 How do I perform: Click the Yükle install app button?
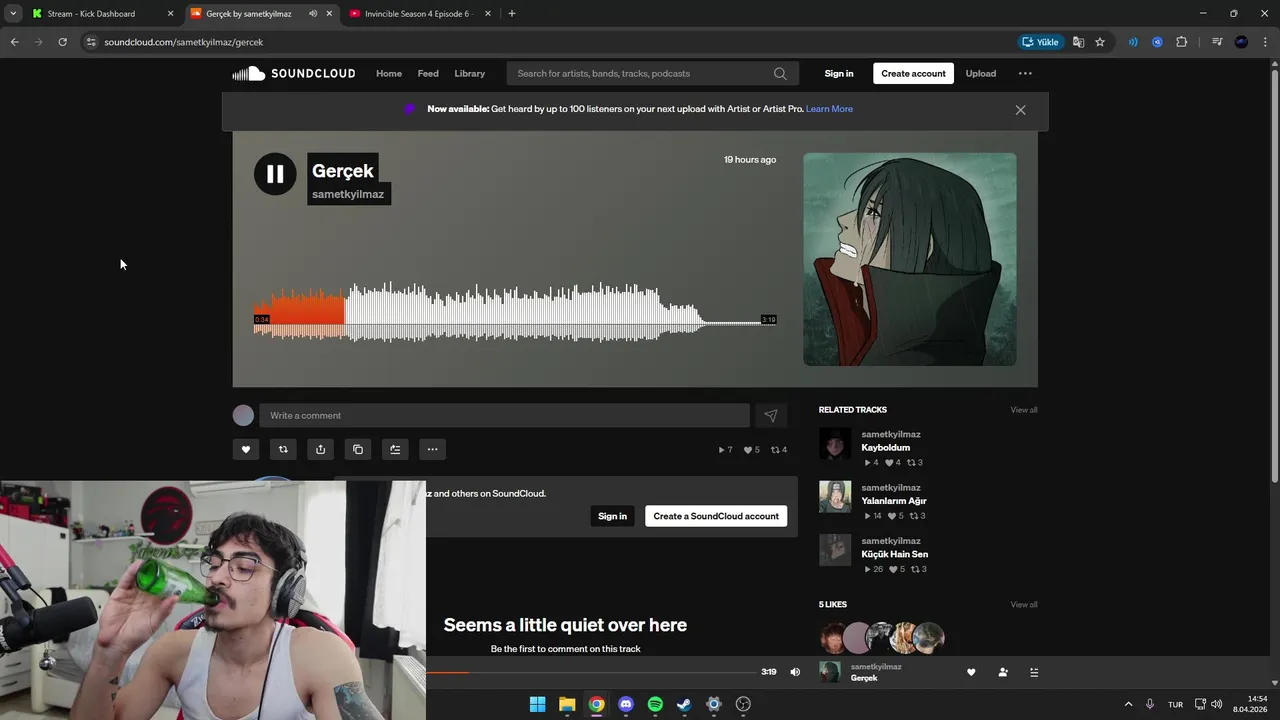click(1040, 42)
